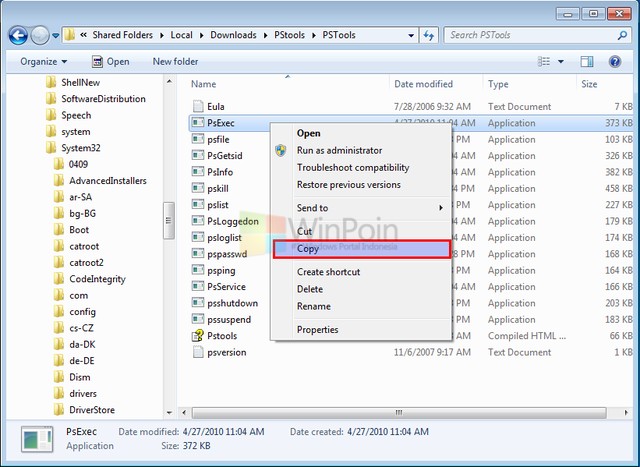This screenshot has width=640, height=467.
Task: Click the horizontal scrollbar right arrow
Action: point(626,413)
